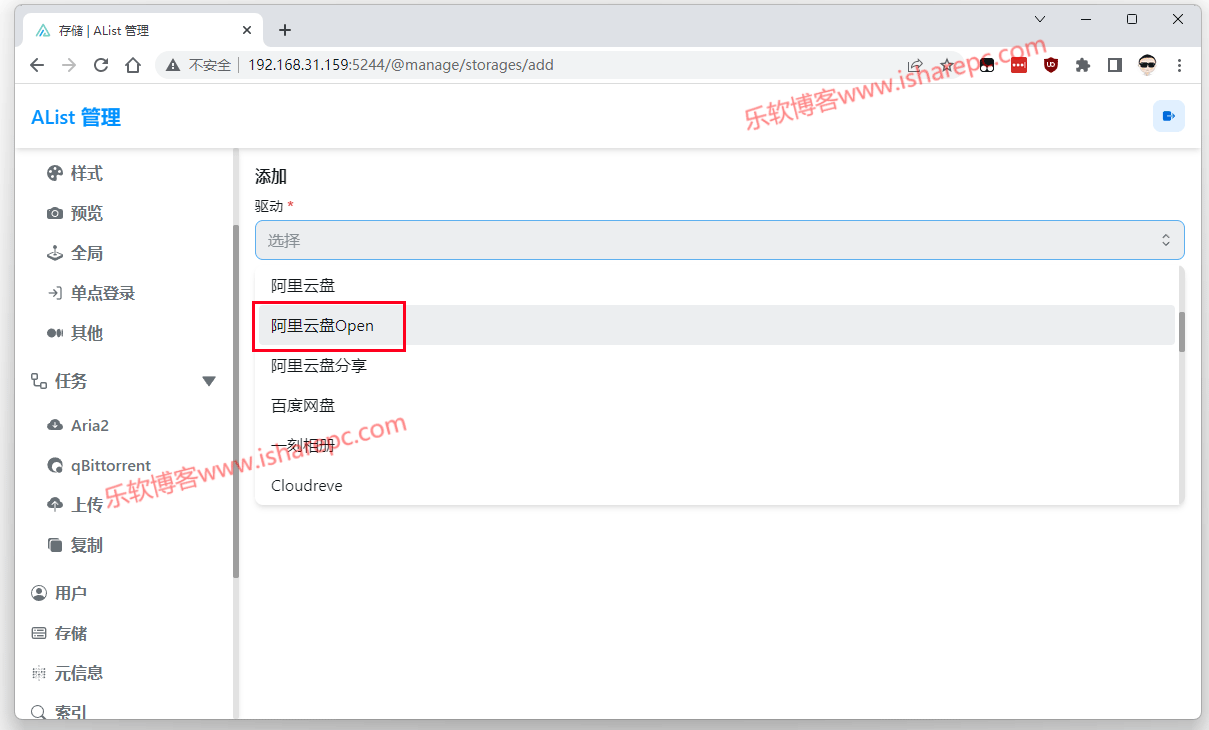Screen dimensions: 1209x730
Task: Open the browser extensions puzzle icon
Action: (x=1082, y=65)
